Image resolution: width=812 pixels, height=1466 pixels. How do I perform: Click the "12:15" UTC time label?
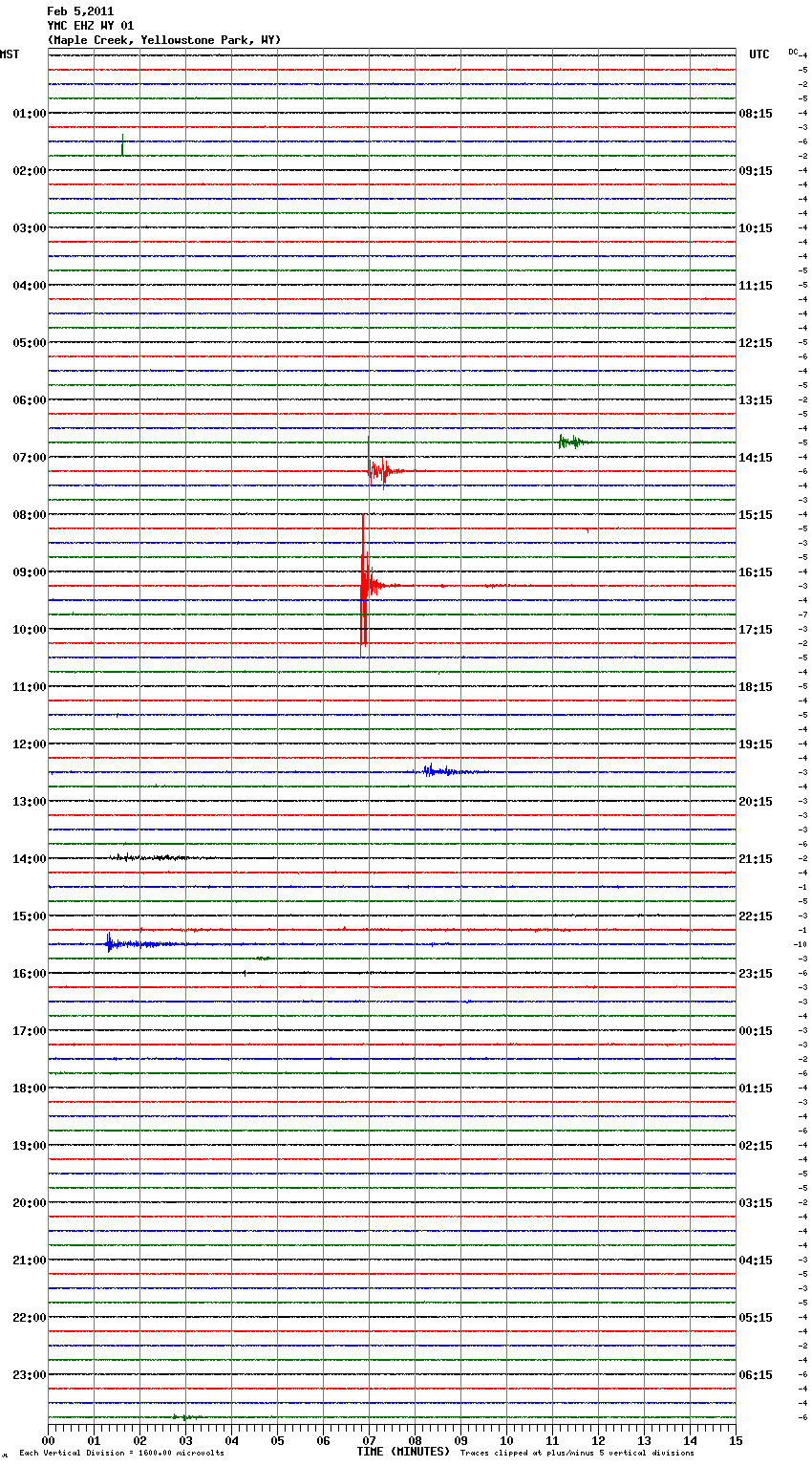[x=756, y=343]
